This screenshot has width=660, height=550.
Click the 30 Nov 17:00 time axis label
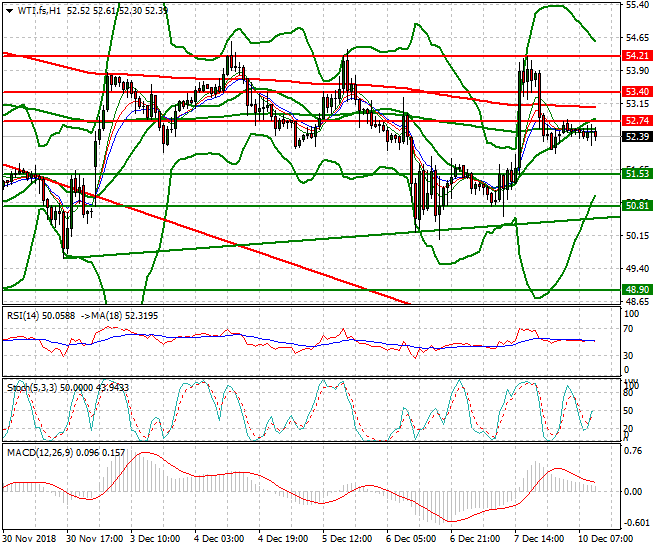click(x=95, y=539)
